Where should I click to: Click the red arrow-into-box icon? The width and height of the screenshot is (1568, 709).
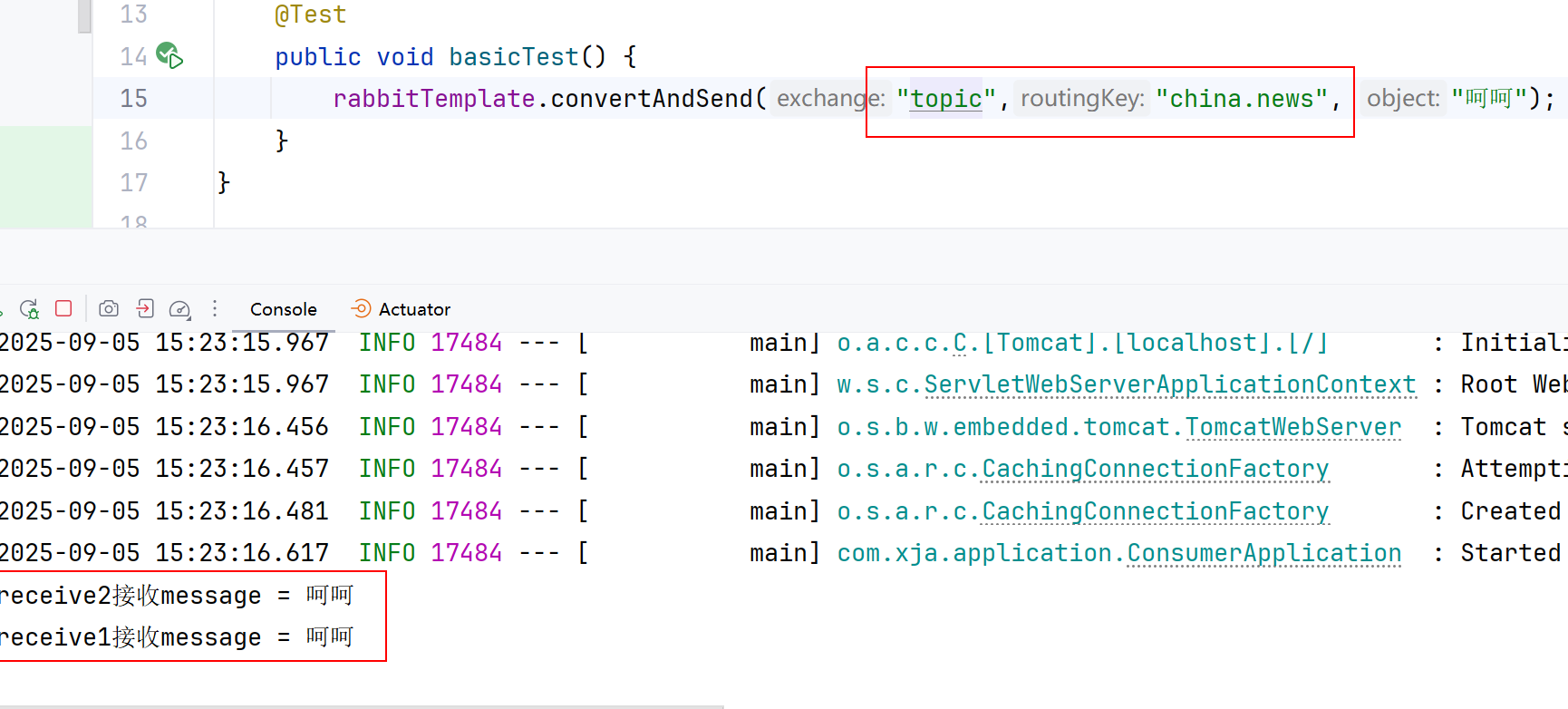(145, 309)
